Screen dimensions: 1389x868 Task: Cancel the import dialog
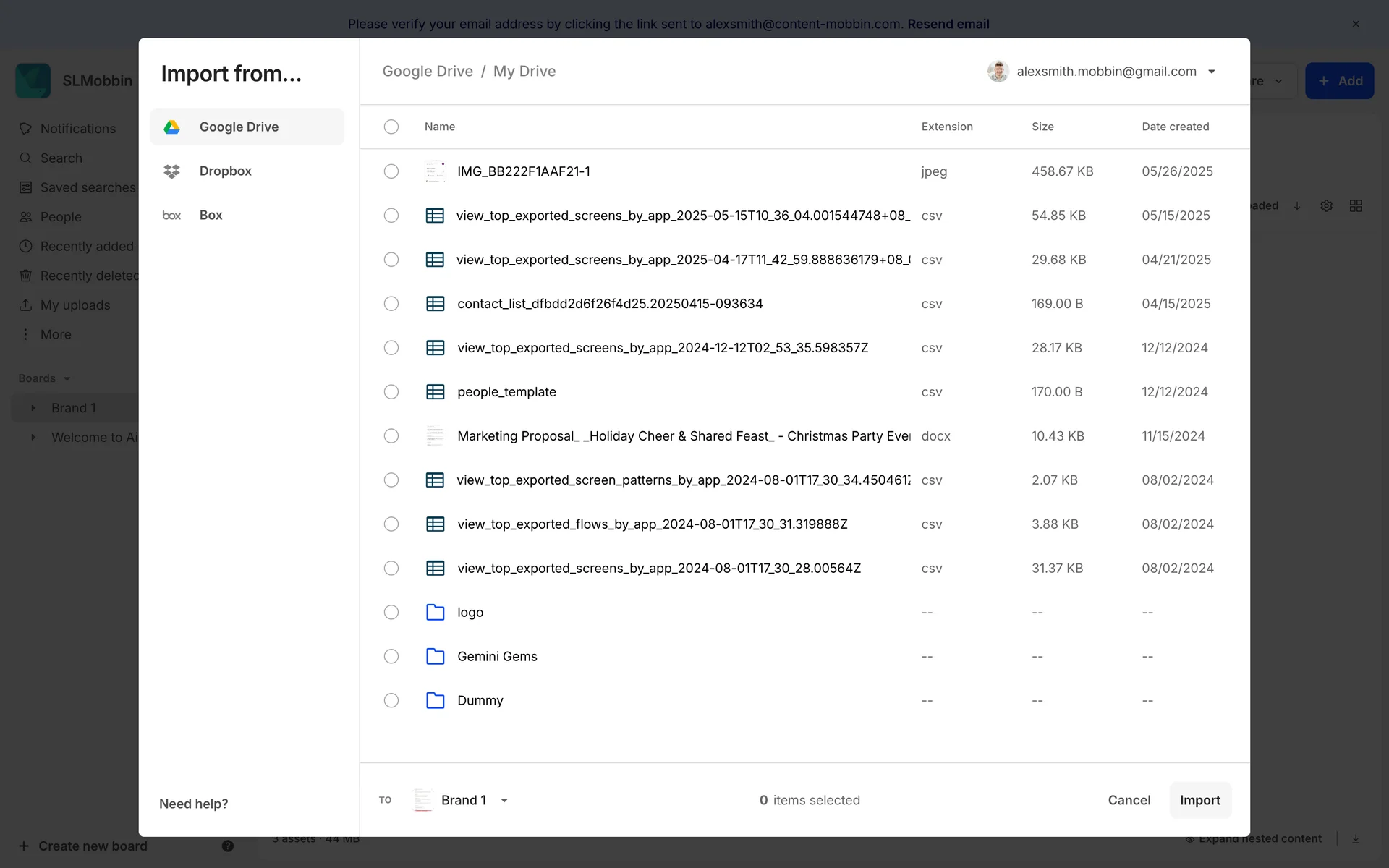tap(1129, 800)
